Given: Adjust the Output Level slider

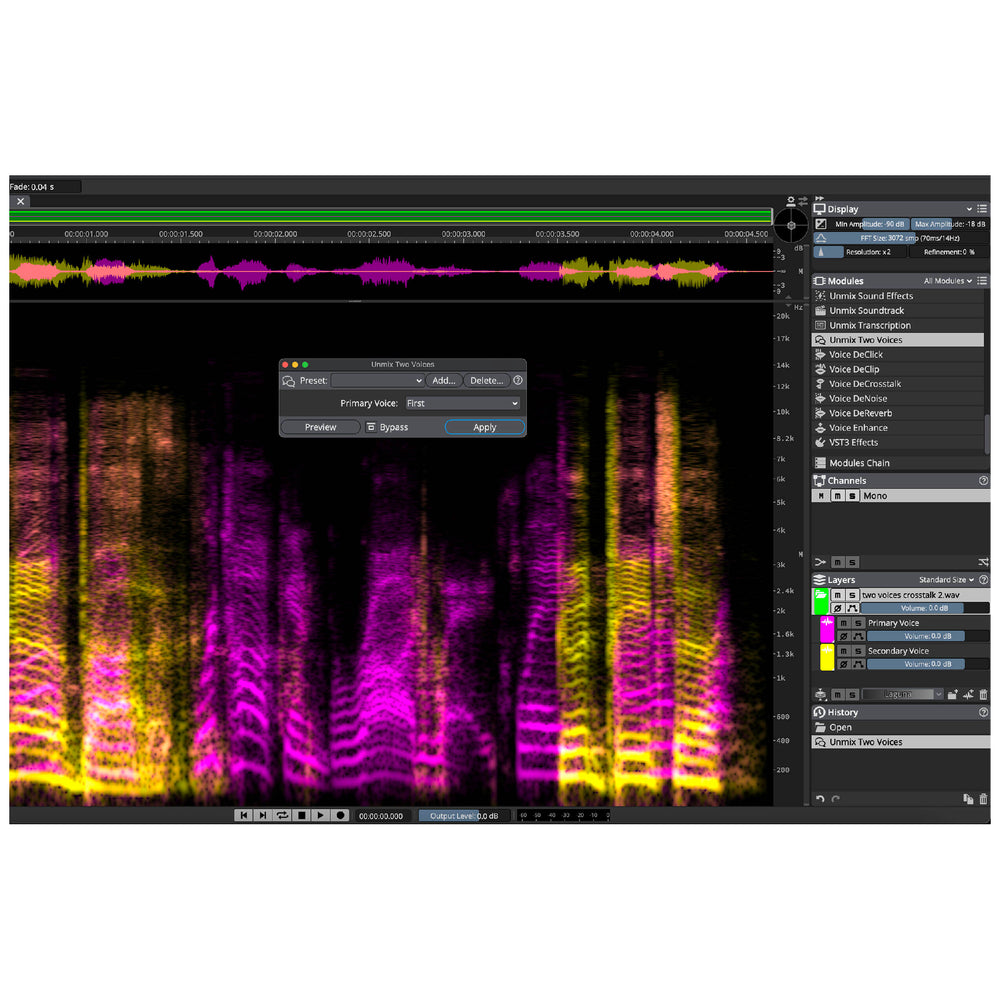Looking at the screenshot, I should pos(464,816).
